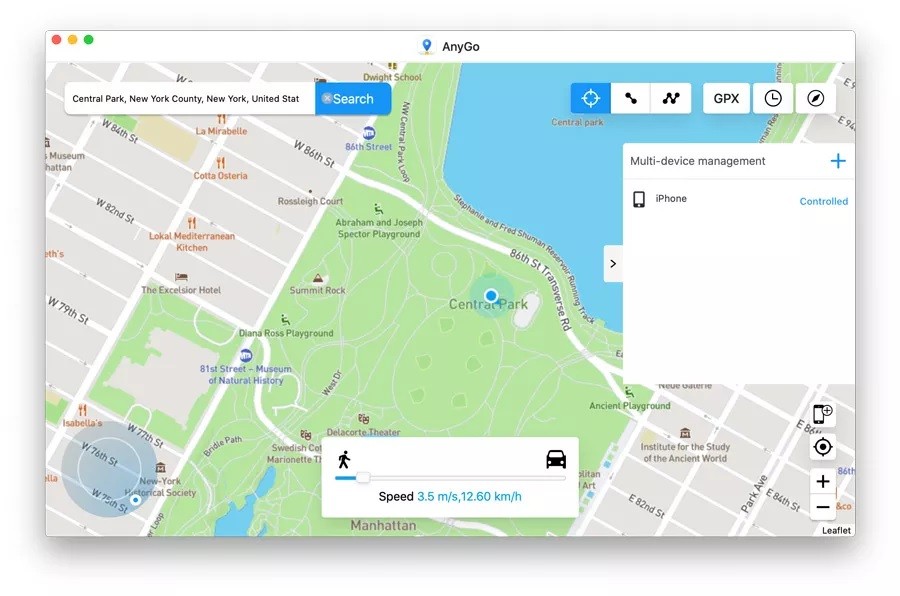
Task: Click the AnyGo title pin icon
Action: click(426, 47)
